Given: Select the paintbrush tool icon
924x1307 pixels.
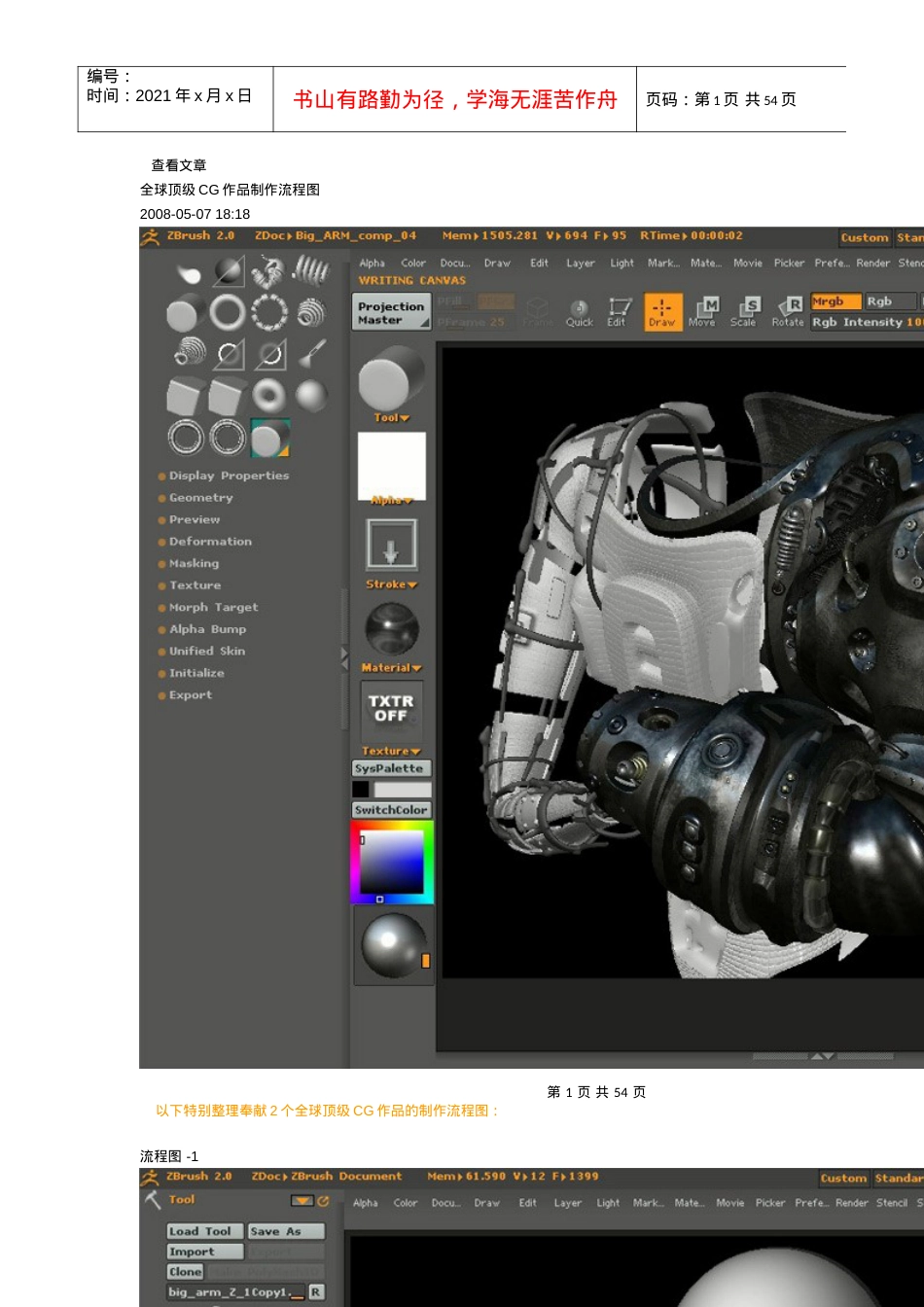Looking at the screenshot, I should (311, 354).
